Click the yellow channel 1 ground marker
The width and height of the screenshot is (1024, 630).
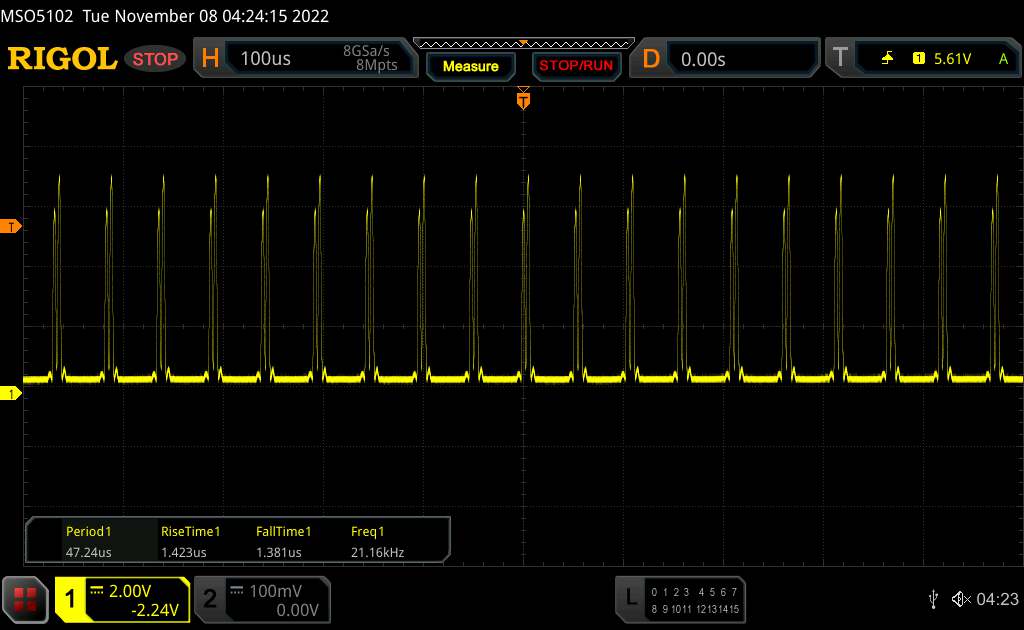click(x=11, y=394)
